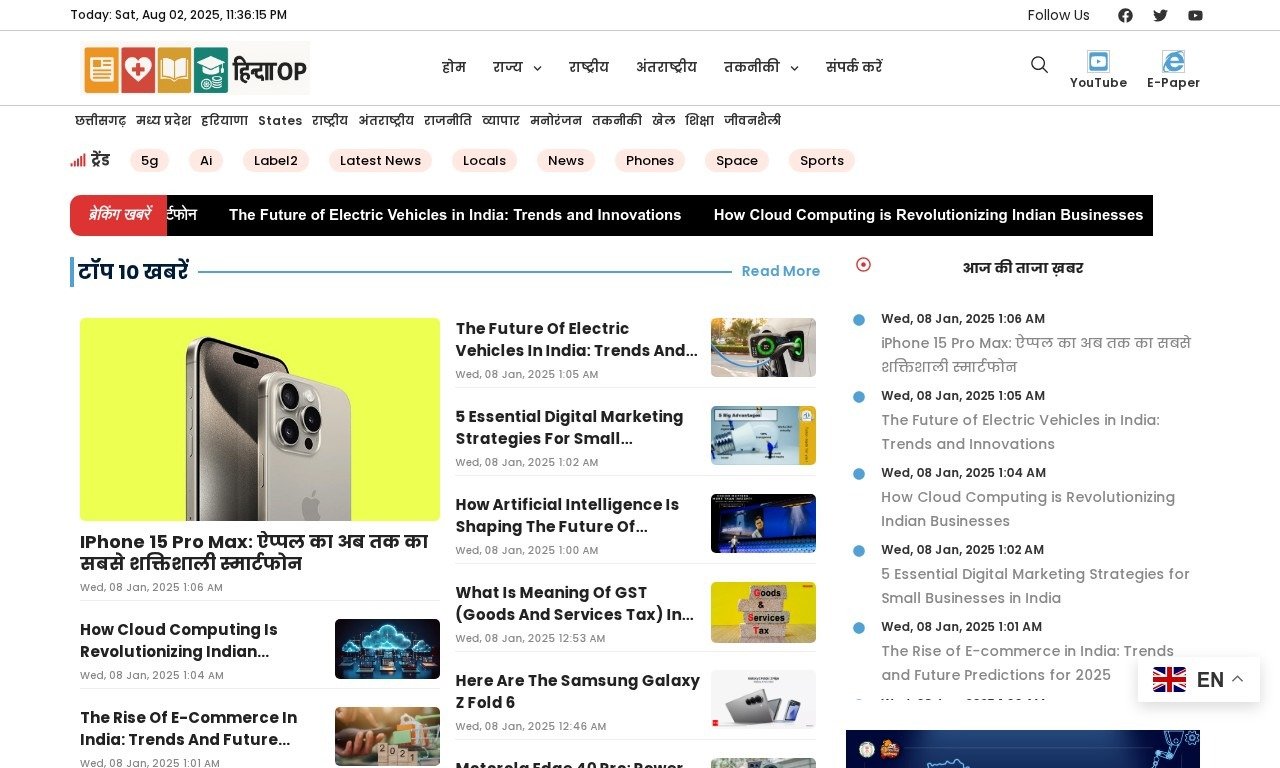The height and width of the screenshot is (768, 1280).
Task: Expand the राज्य navigation dropdown
Action: [517, 66]
